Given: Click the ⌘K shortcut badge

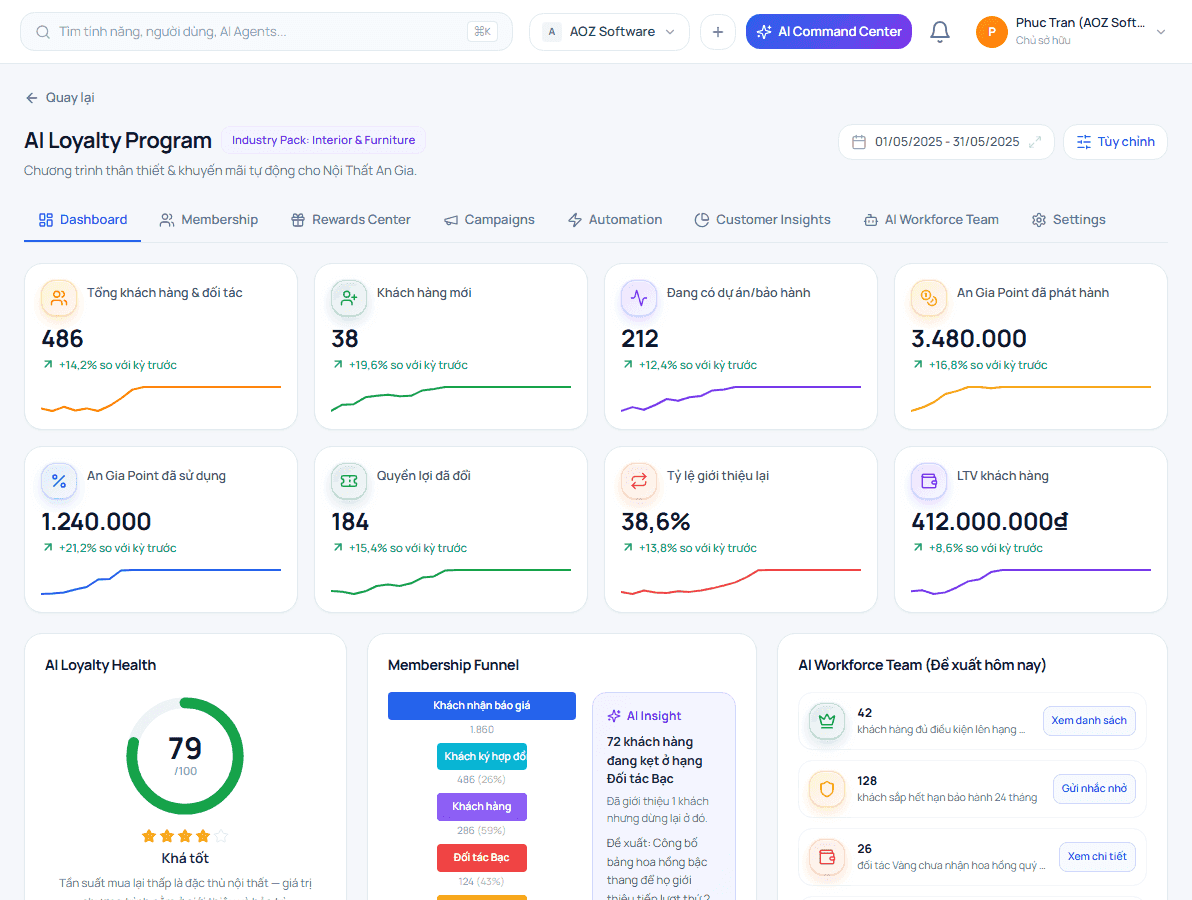Looking at the screenshot, I should [x=482, y=32].
